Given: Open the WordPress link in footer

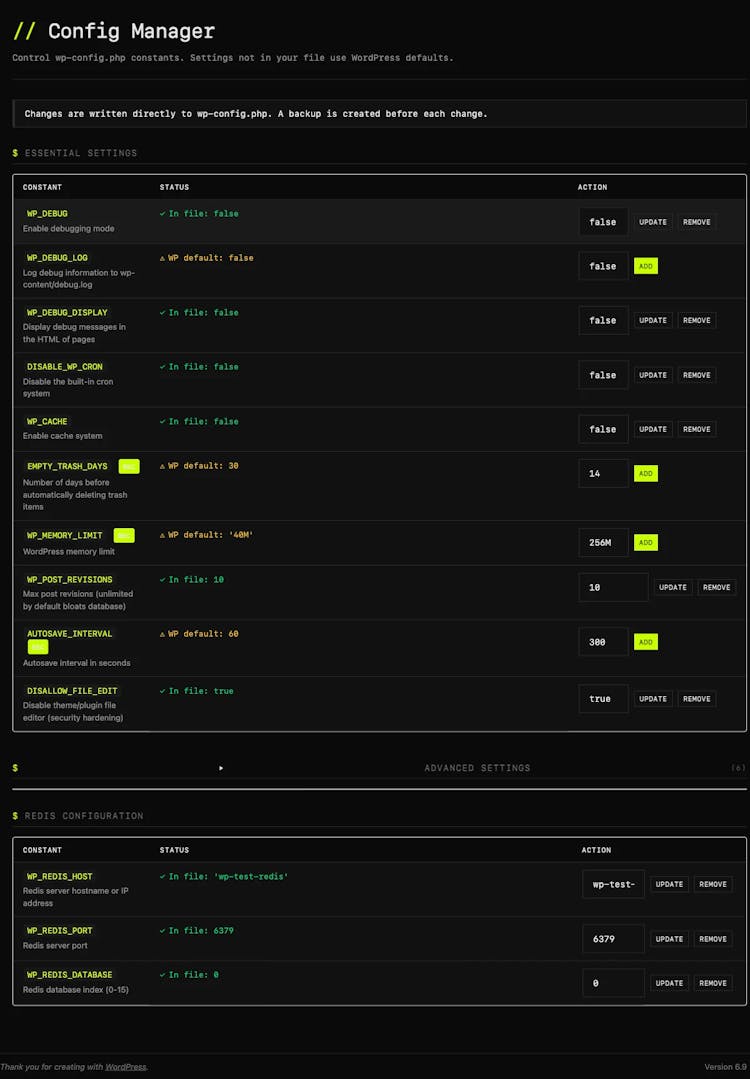Looking at the screenshot, I should point(125,1067).
